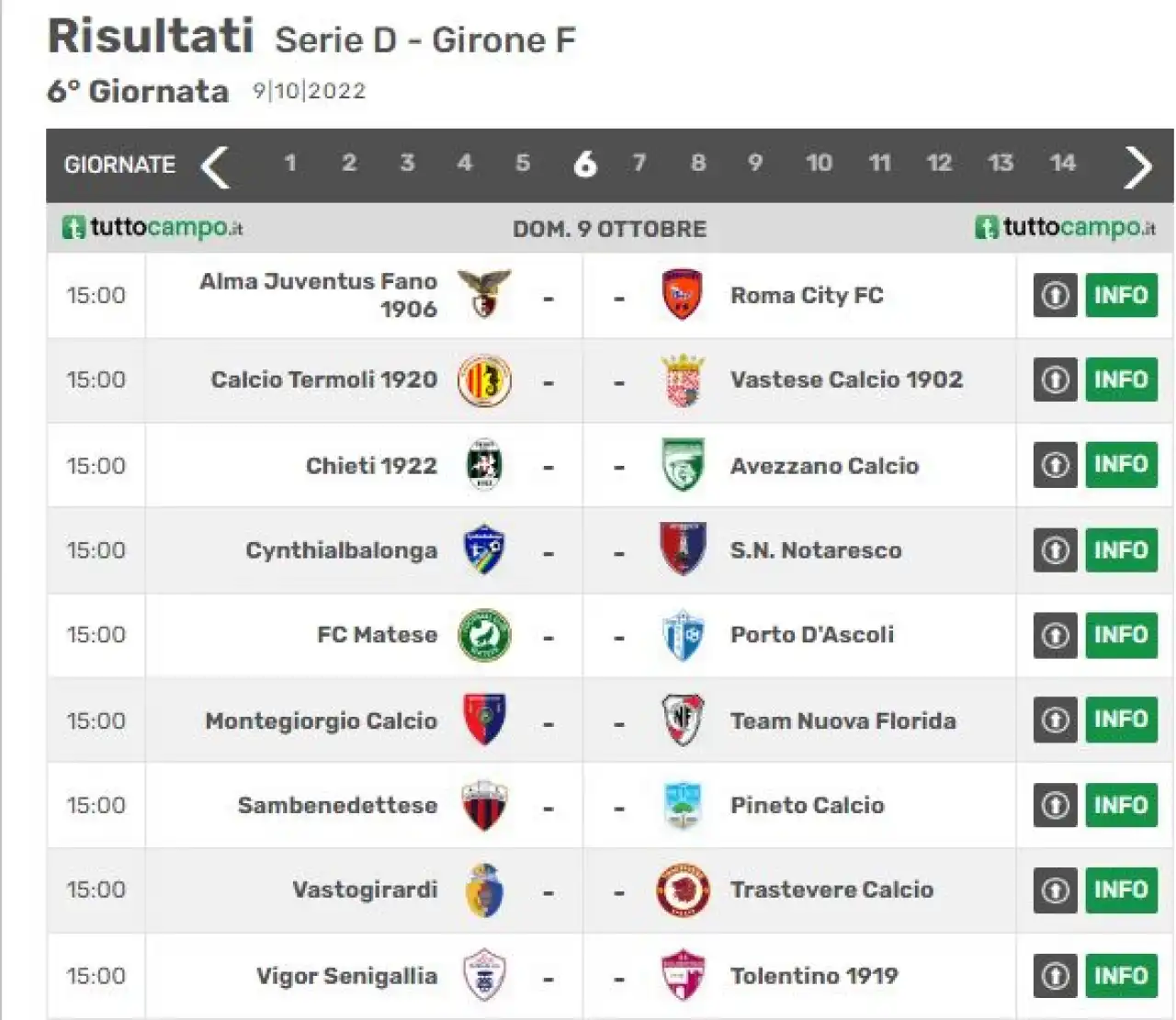Image resolution: width=1176 pixels, height=1020 pixels.
Task: Open the Porto D'Ascoli team name link
Action: [x=811, y=635]
